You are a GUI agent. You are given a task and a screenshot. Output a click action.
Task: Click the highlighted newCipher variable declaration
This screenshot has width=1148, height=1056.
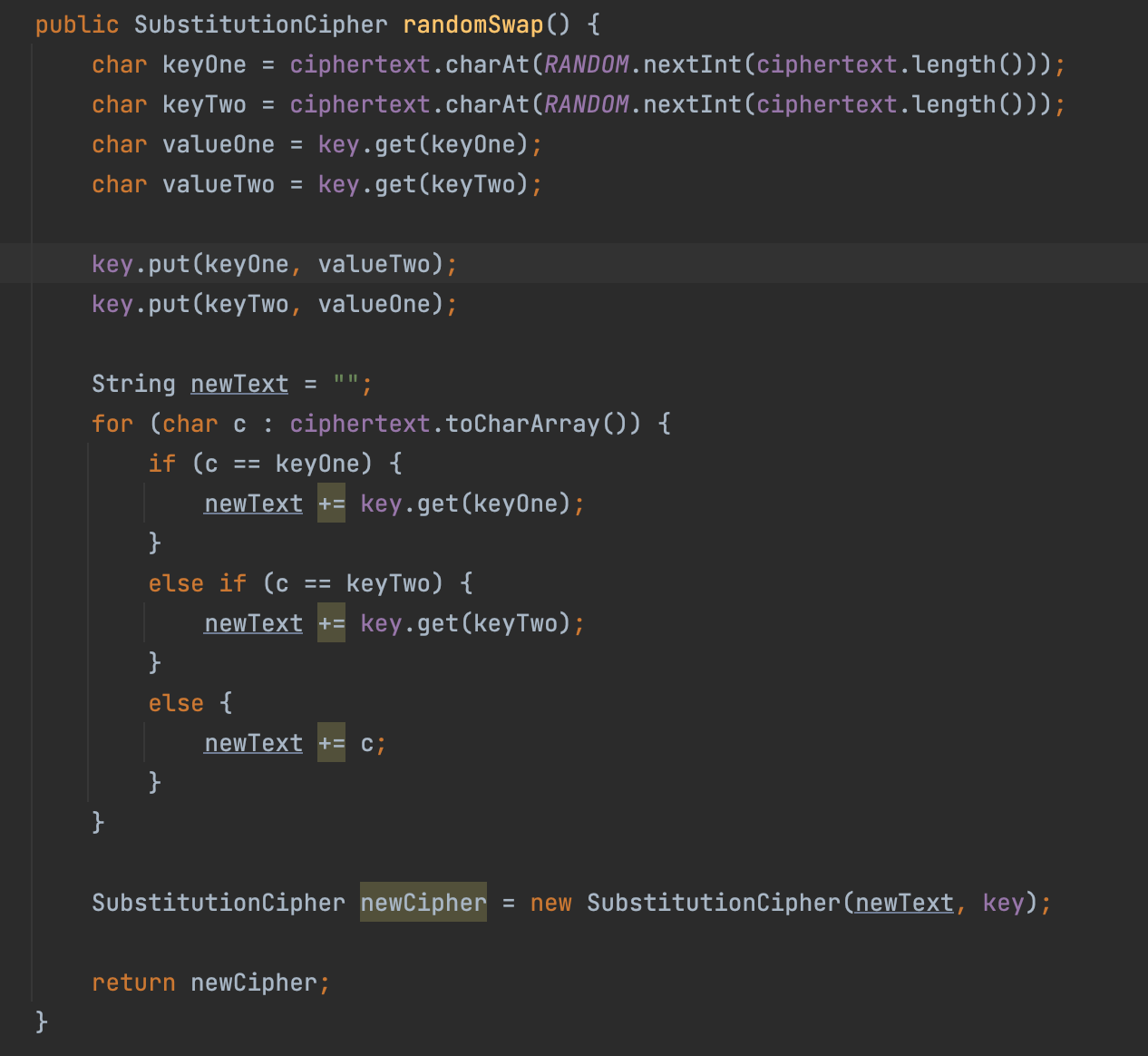pyautogui.click(x=423, y=903)
